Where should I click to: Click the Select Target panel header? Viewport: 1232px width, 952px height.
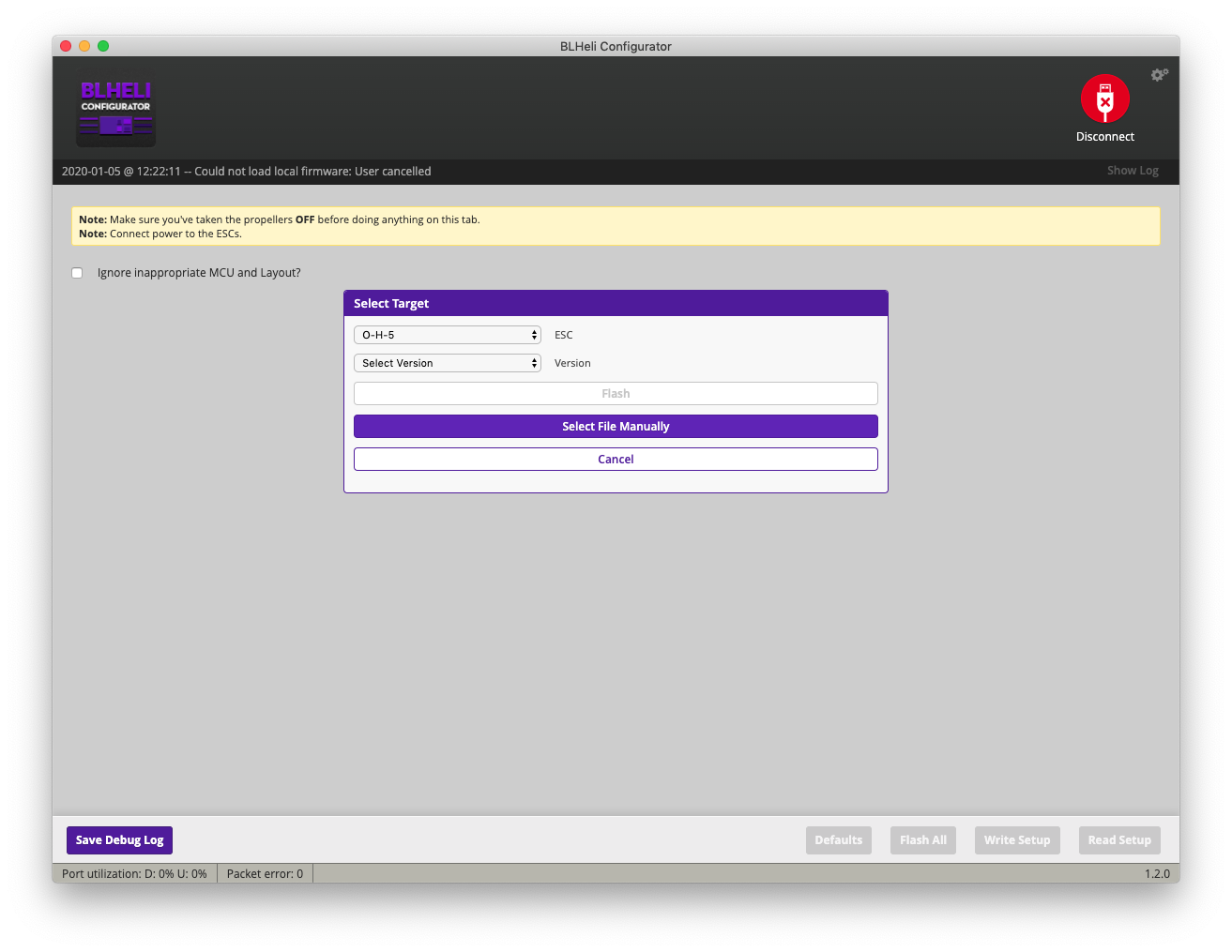click(x=616, y=304)
